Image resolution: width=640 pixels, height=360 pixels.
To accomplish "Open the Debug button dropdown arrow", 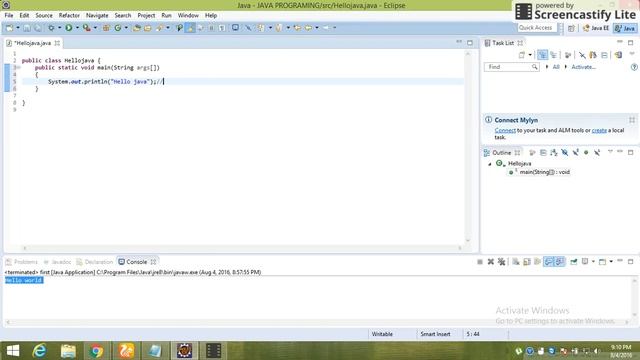I will pos(59,28).
